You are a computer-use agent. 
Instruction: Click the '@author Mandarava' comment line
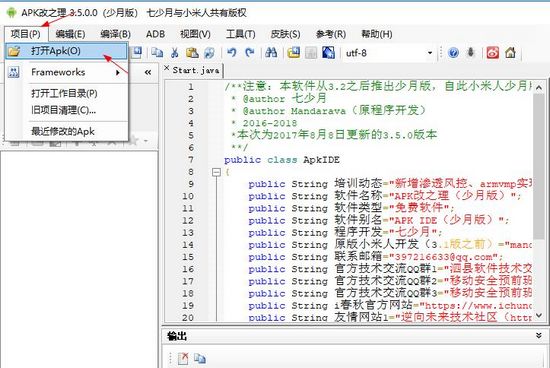[328, 111]
